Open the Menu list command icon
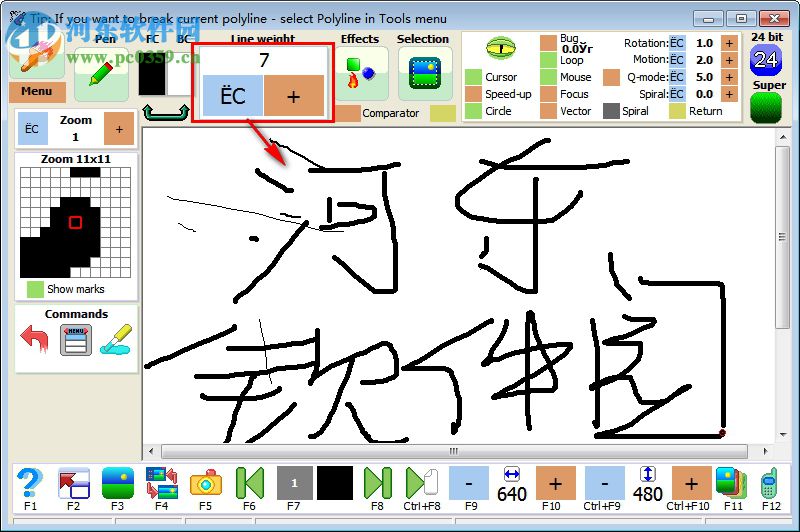 tap(76, 340)
